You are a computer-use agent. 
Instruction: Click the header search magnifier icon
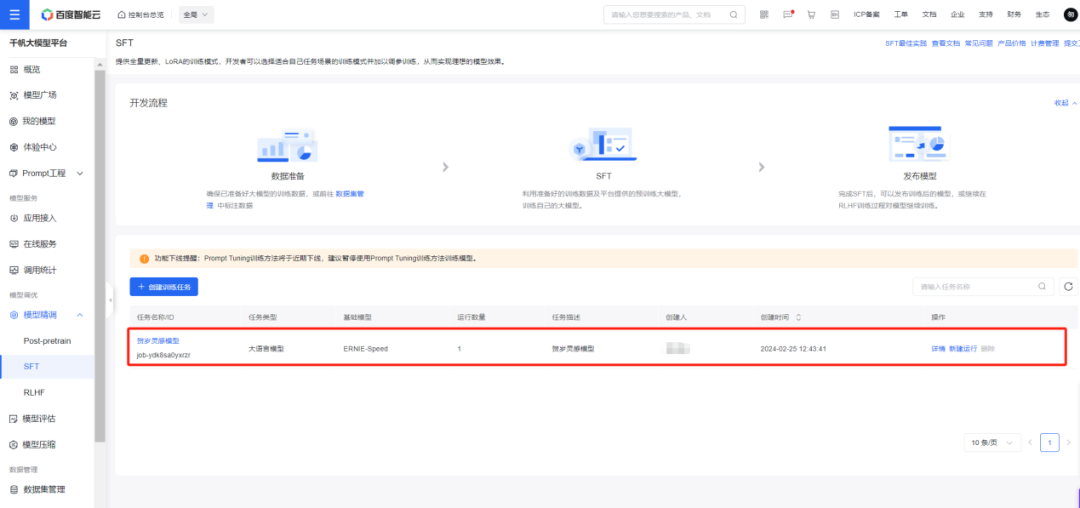[734, 14]
